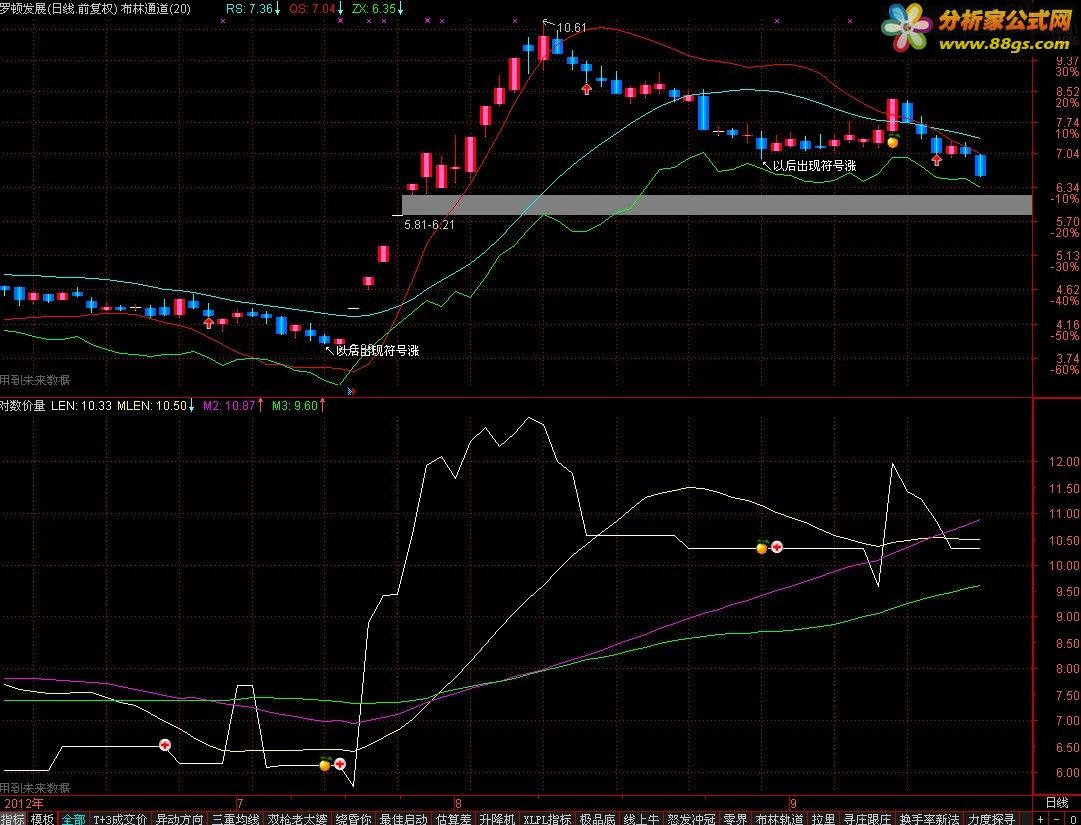Switch to the 模板 tab
This screenshot has width=1081, height=825.
(x=43, y=819)
